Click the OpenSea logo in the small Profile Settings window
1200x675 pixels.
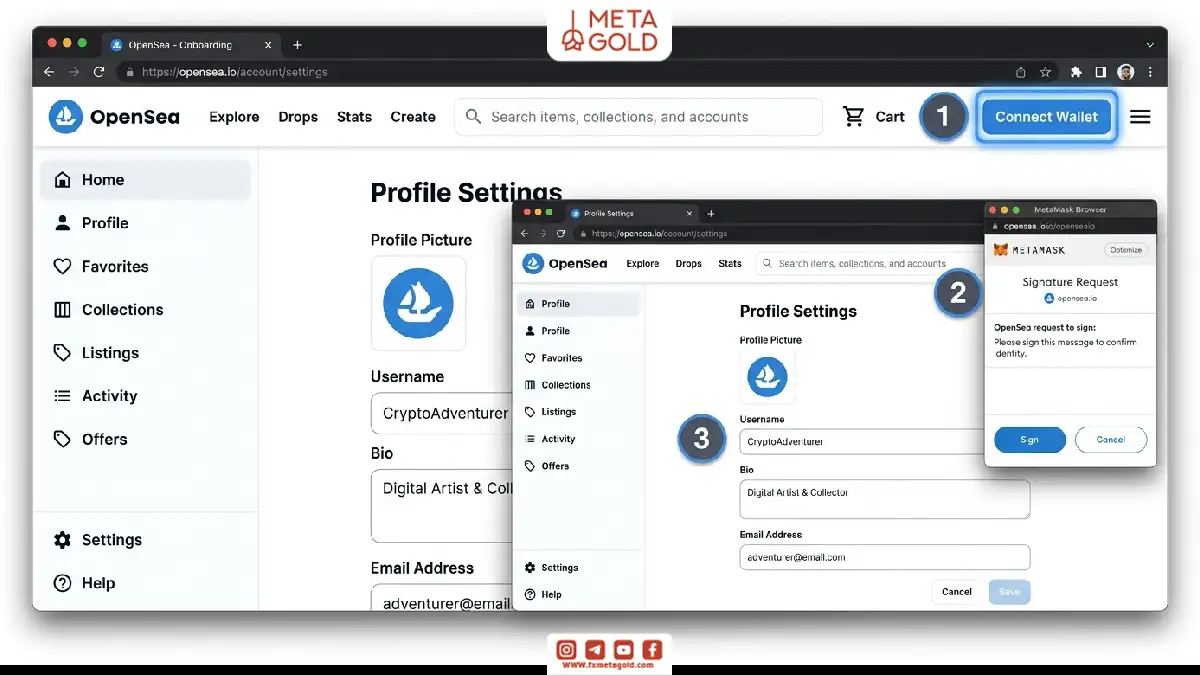(x=565, y=264)
